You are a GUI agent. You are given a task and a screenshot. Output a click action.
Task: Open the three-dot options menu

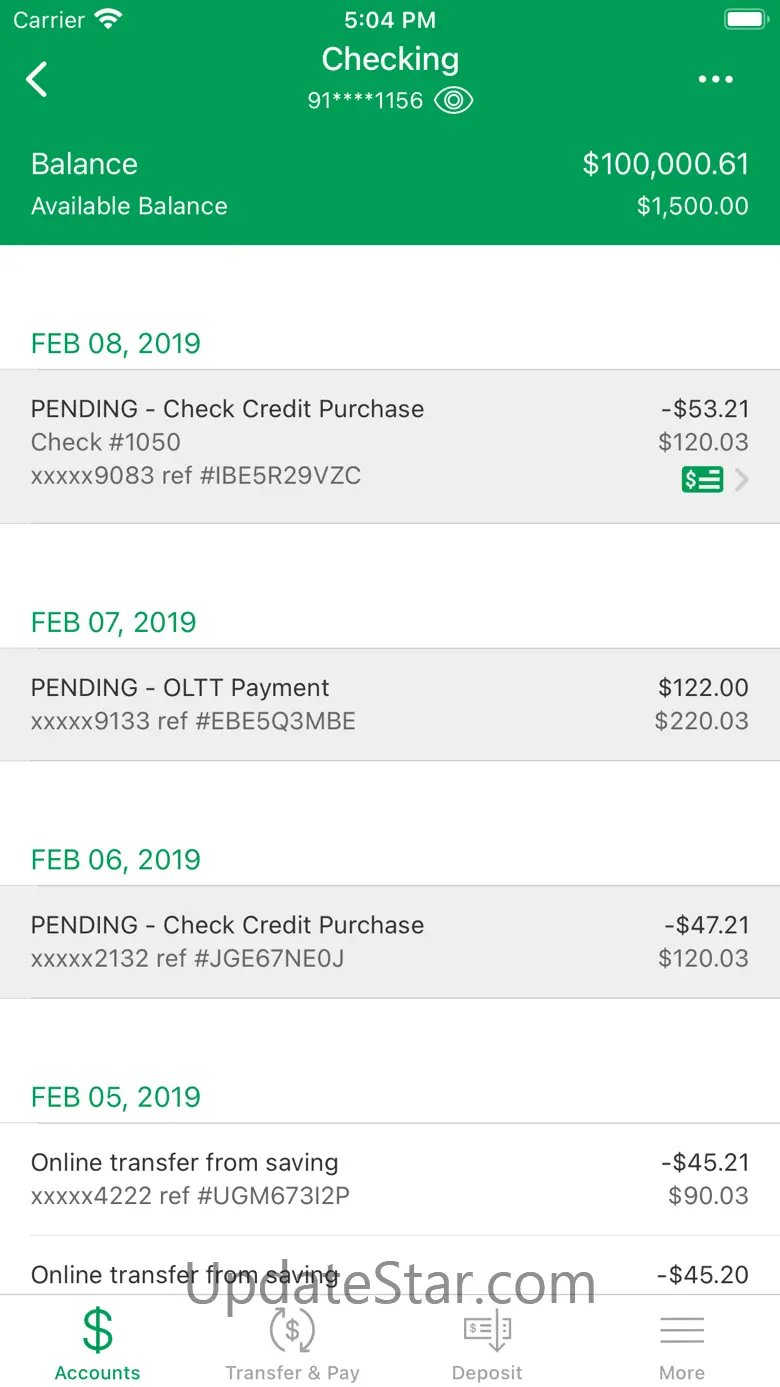coord(715,80)
